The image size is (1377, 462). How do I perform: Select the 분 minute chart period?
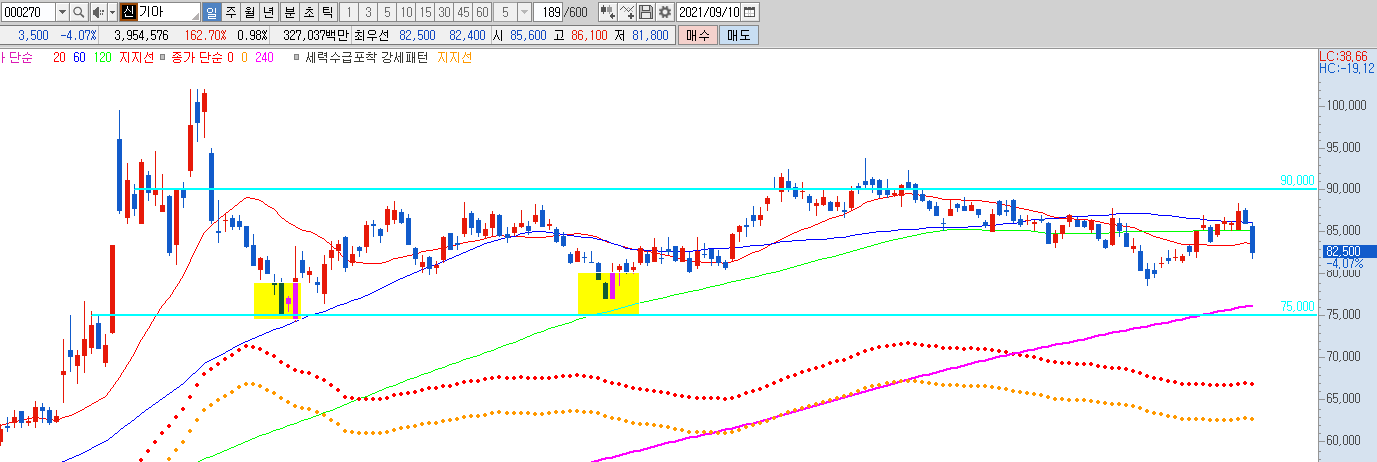point(290,12)
